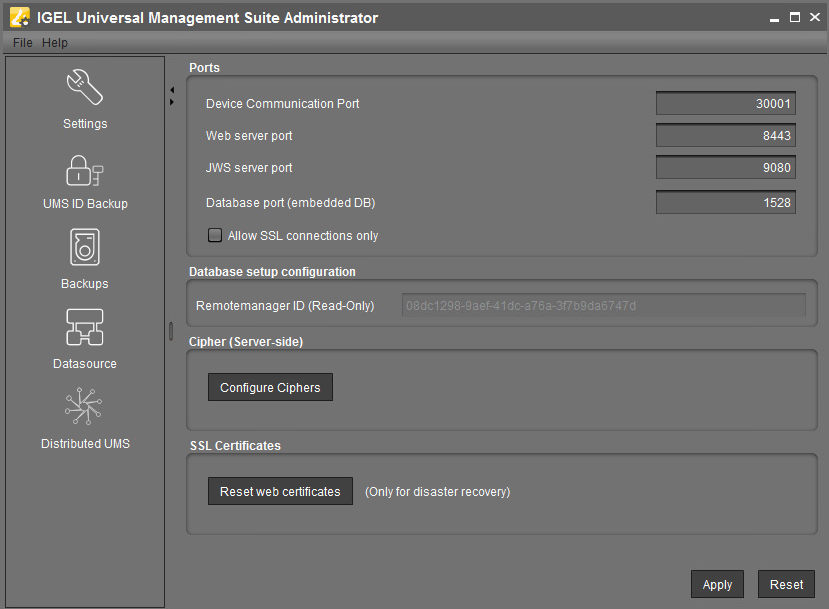Maximize the UMS Administrator window
The width and height of the screenshot is (829, 609).
(x=795, y=17)
